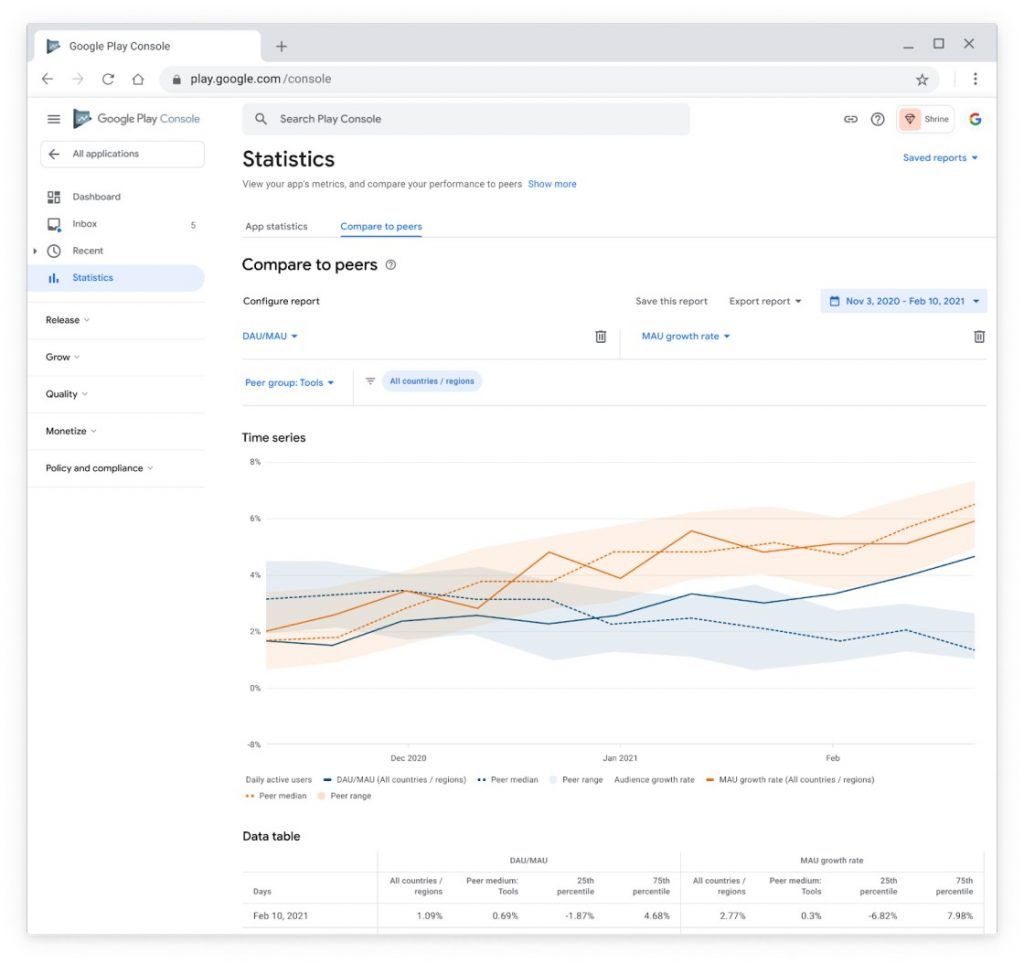Open the Shrine app selector
Image resolution: width=1024 pixels, height=964 pixels.
[925, 119]
